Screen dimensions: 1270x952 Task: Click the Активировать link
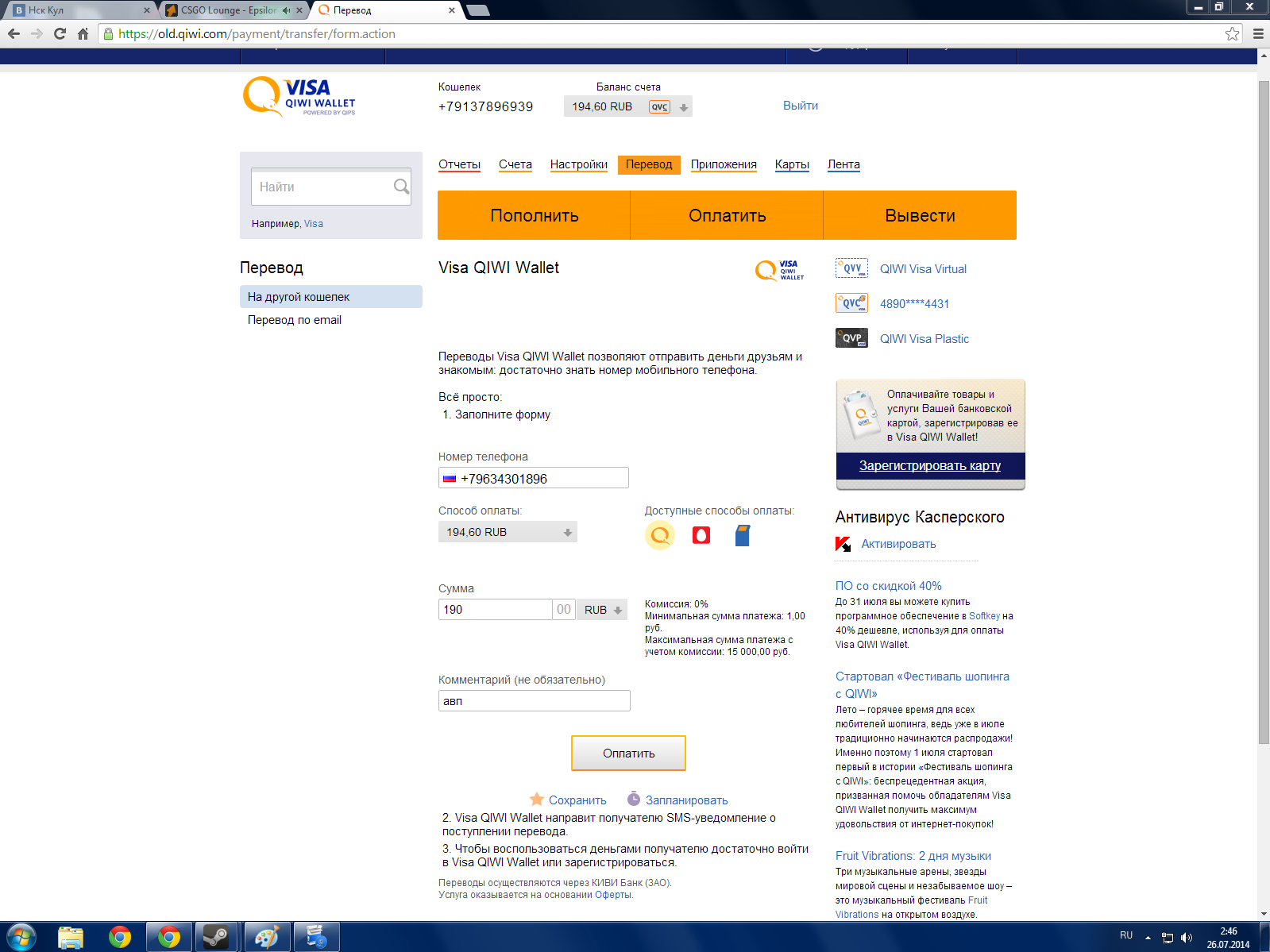pos(898,544)
